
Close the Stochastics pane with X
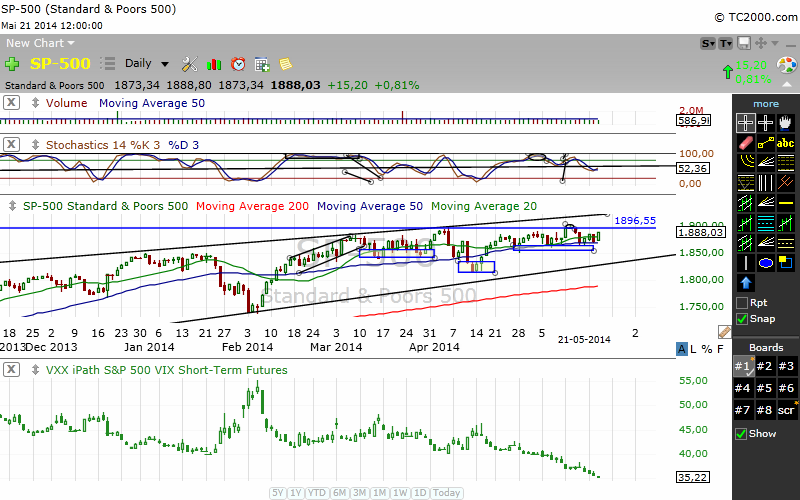pyautogui.click(x=11, y=144)
